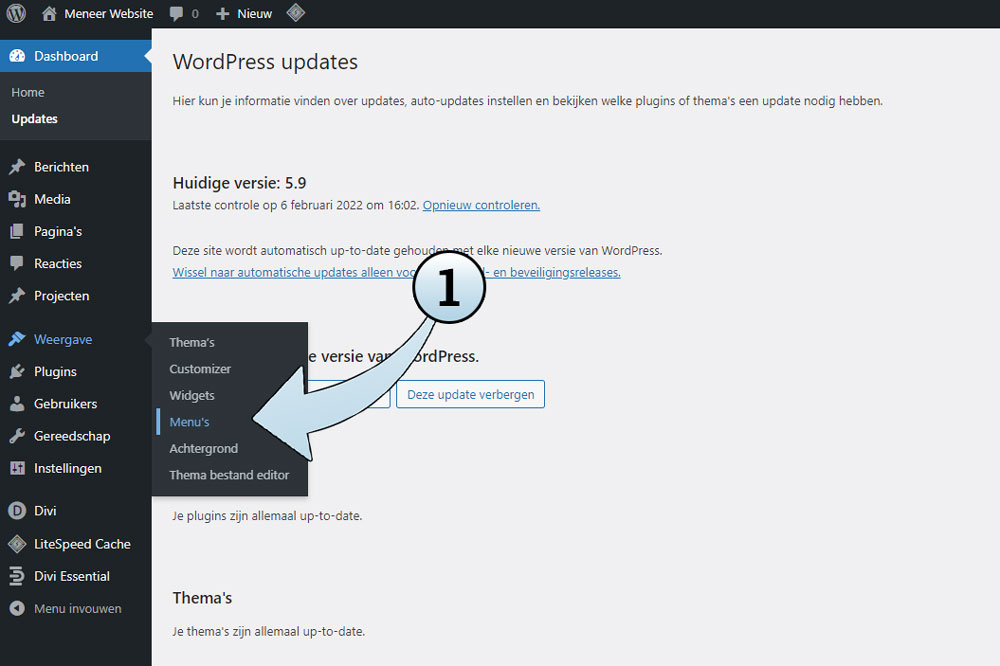
Task: Go to Meneer Website site name
Action: (108, 14)
